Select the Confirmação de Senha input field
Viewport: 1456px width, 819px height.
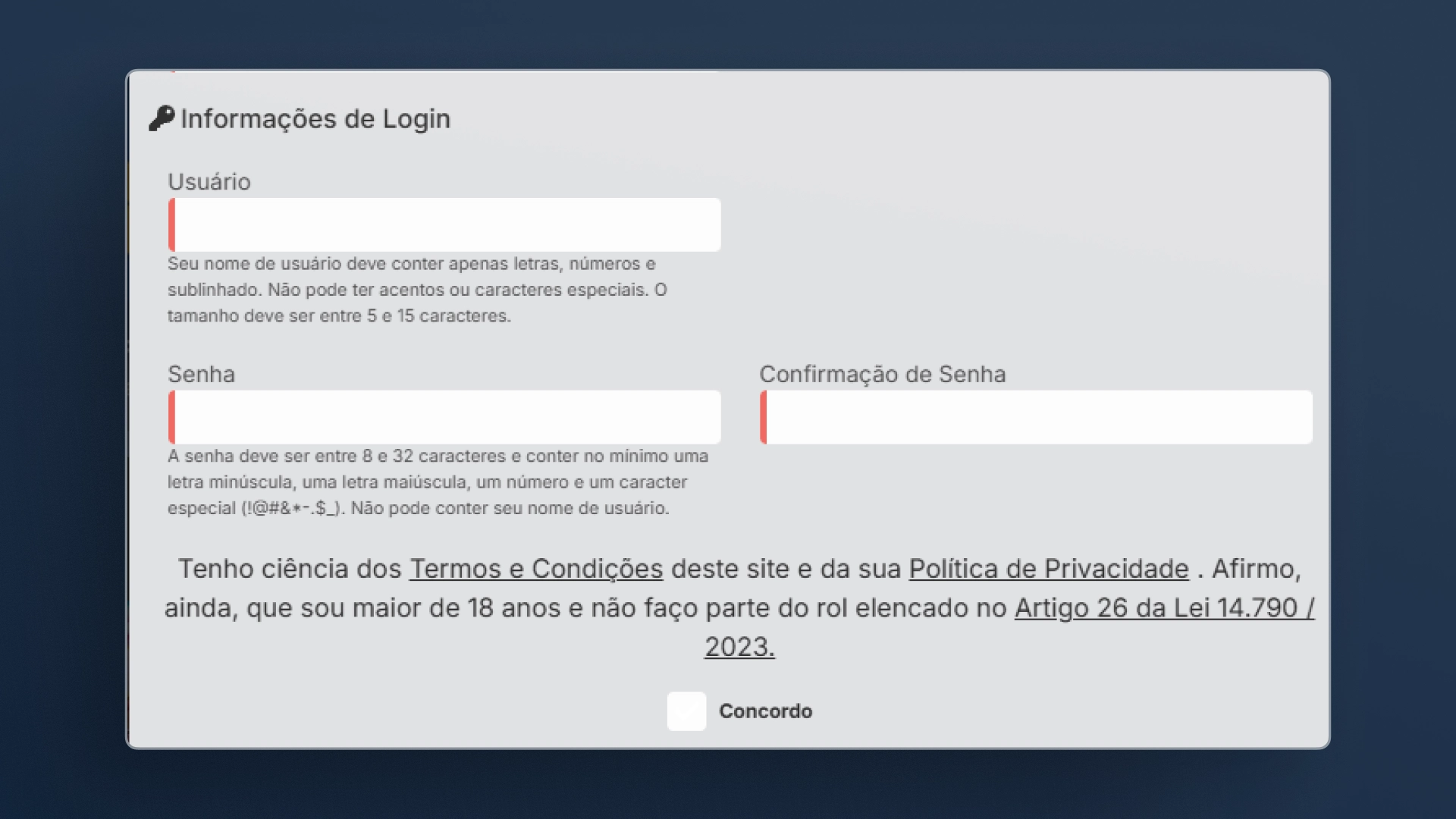tap(1037, 417)
